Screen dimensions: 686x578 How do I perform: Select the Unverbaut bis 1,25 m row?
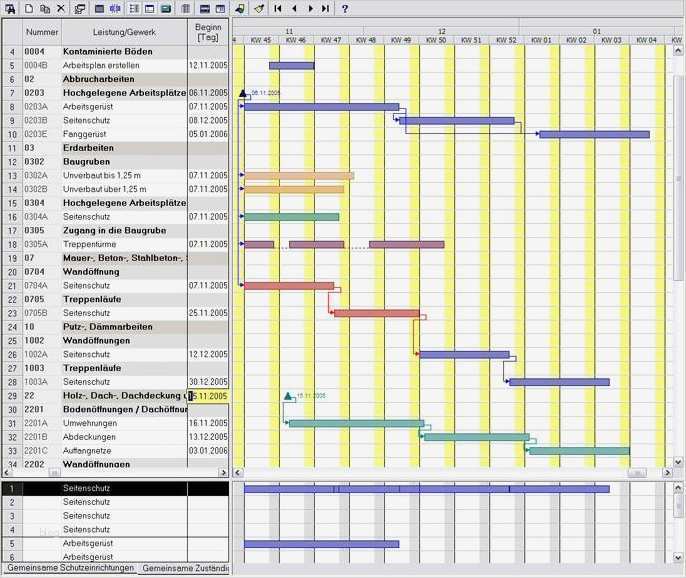116,175
